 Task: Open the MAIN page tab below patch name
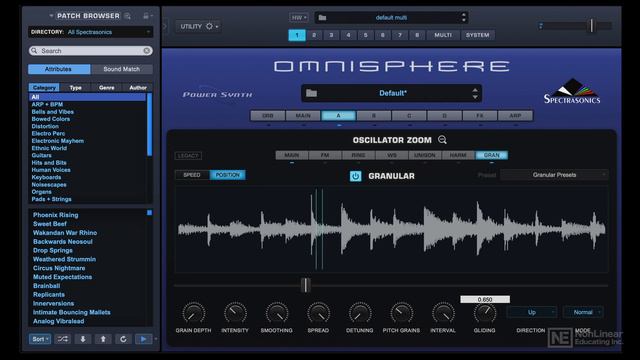[303, 116]
